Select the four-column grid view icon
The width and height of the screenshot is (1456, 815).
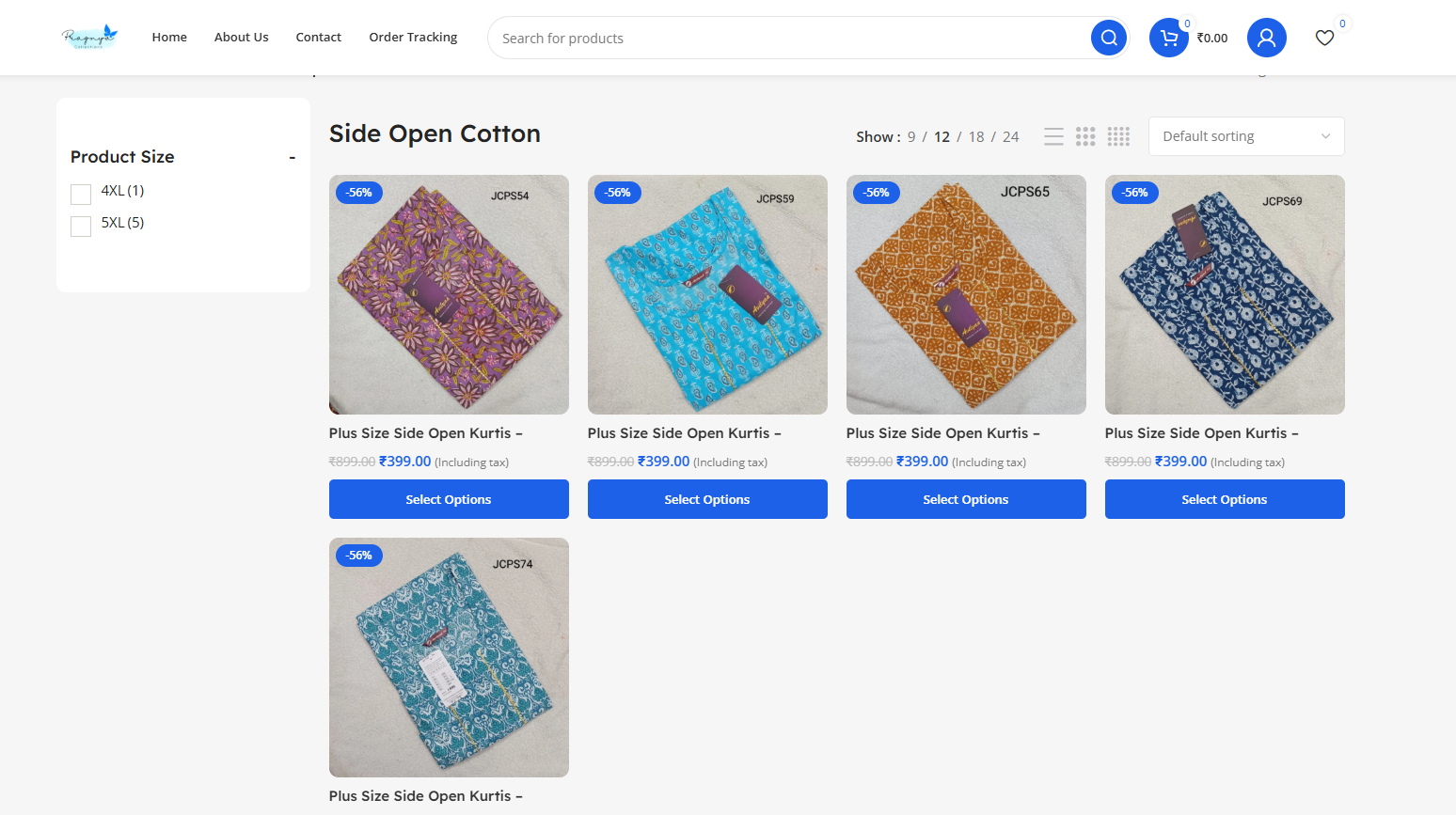point(1118,136)
